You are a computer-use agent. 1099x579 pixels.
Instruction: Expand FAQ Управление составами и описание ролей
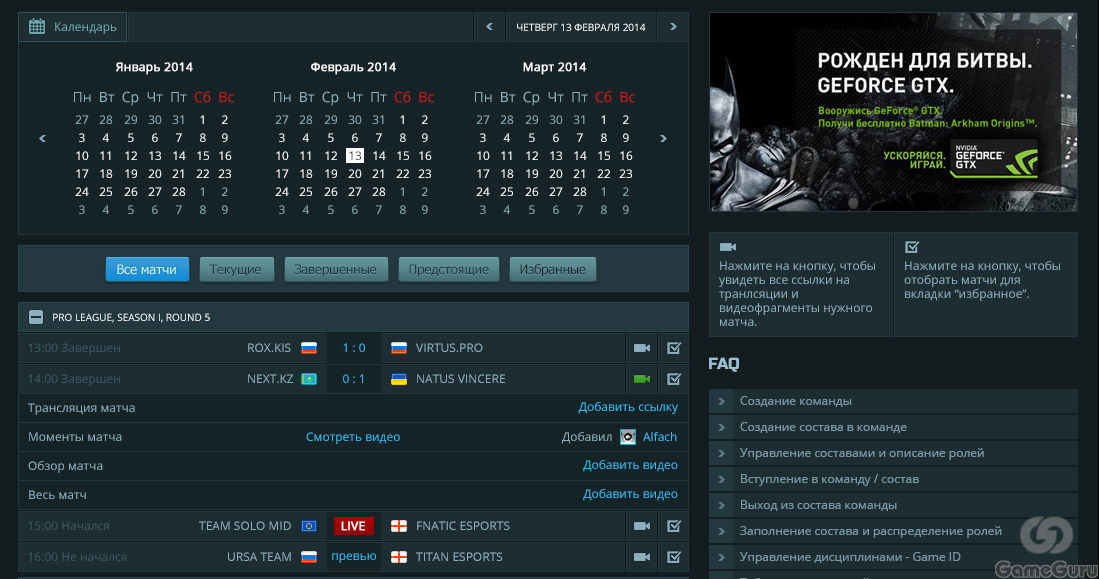coord(893,453)
